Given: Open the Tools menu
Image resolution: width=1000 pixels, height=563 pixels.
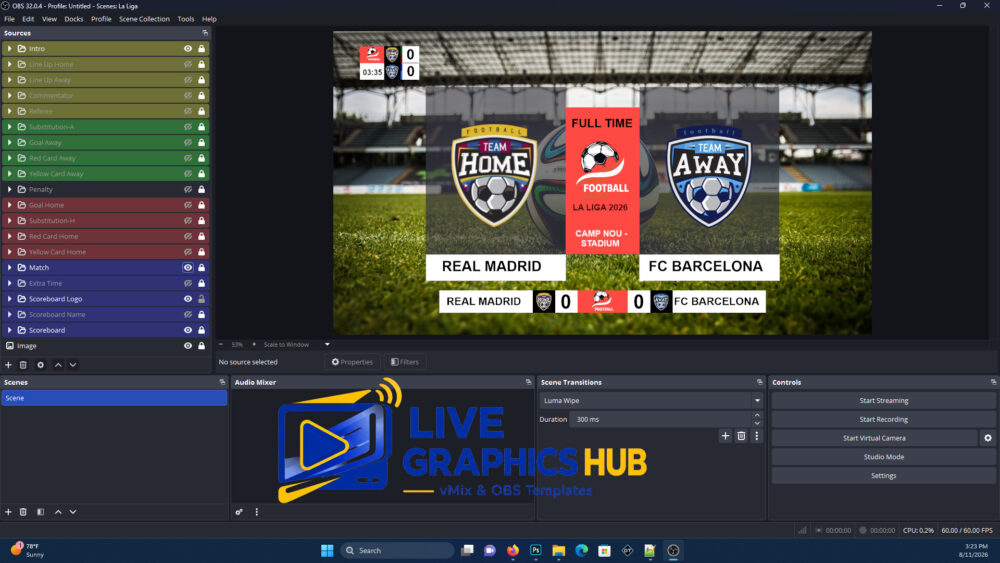Looking at the screenshot, I should point(186,19).
